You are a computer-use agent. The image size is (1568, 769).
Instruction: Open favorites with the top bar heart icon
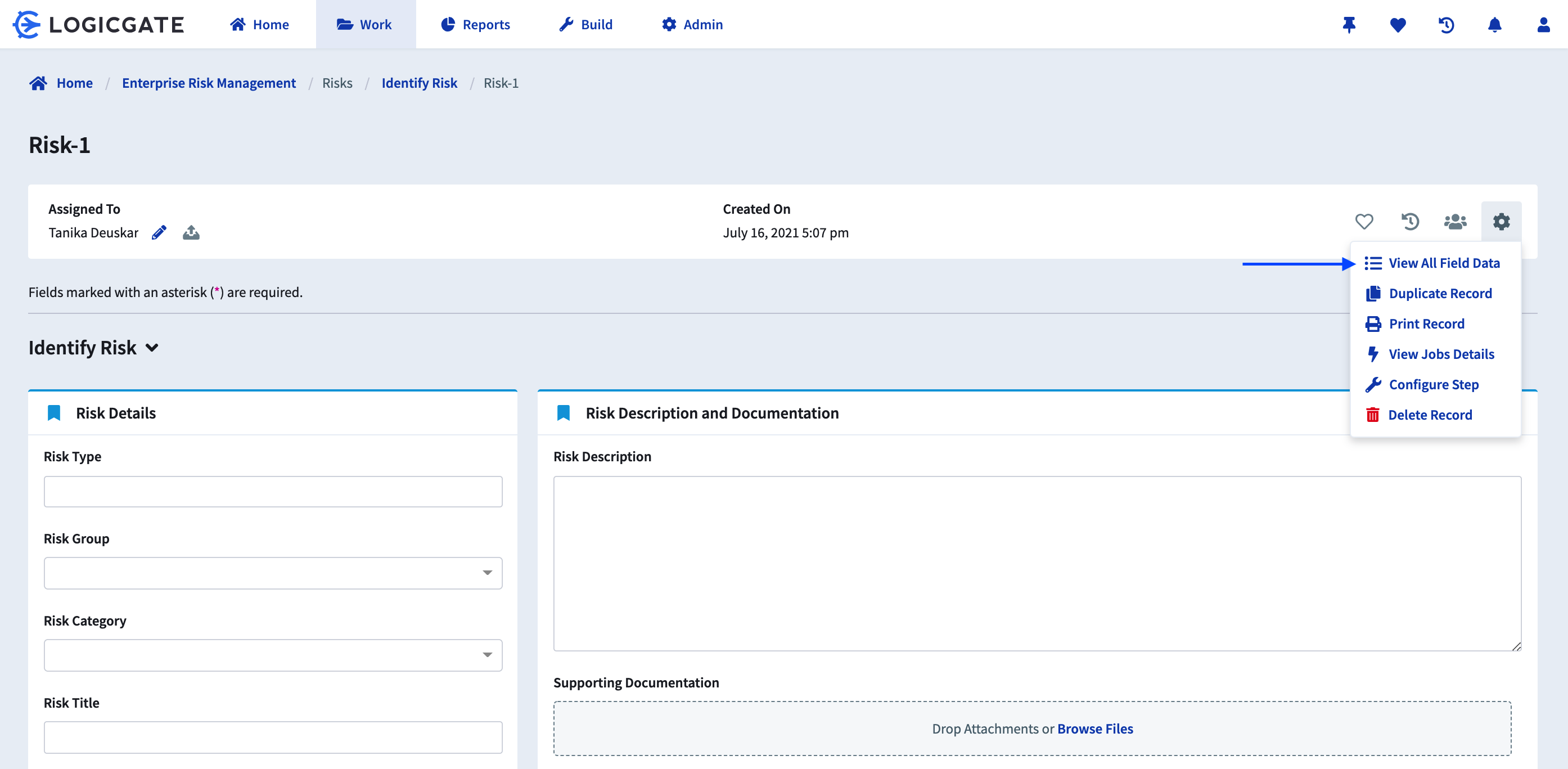pyautogui.click(x=1398, y=24)
